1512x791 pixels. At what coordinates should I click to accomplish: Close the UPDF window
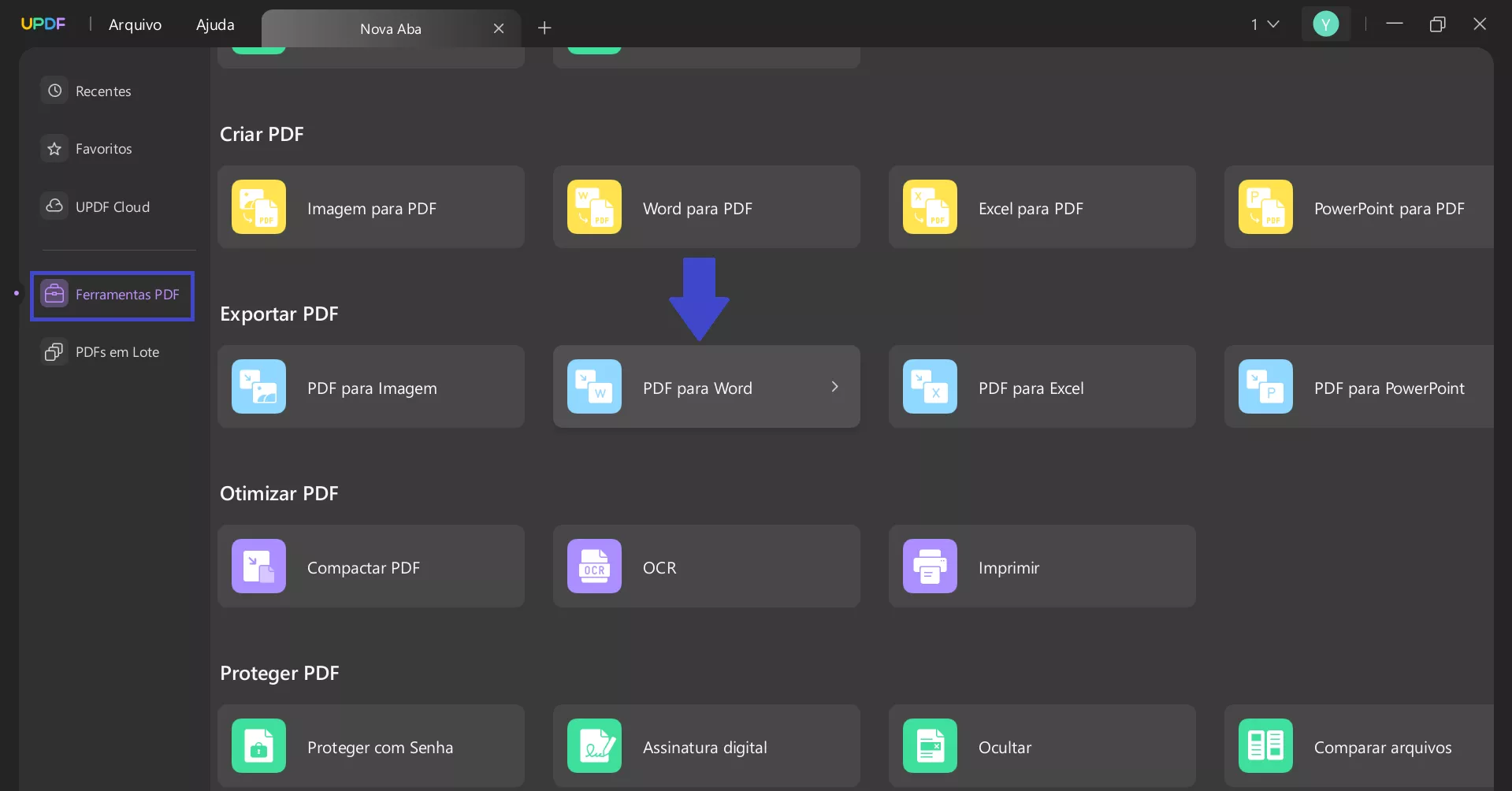(x=1480, y=24)
